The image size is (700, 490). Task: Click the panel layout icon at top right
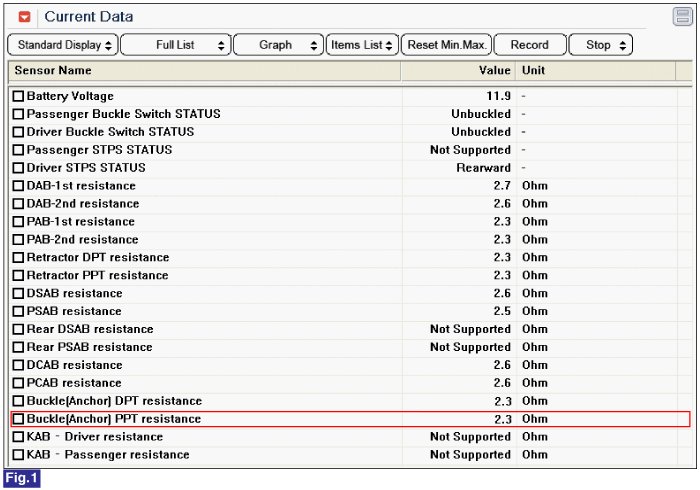tap(682, 17)
